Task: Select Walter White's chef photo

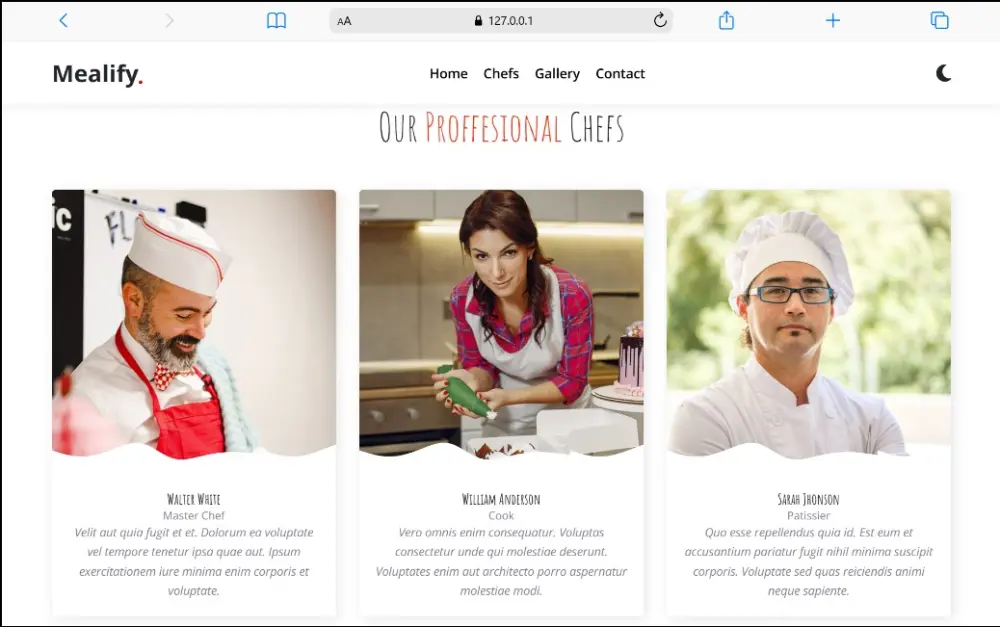Action: tap(194, 324)
